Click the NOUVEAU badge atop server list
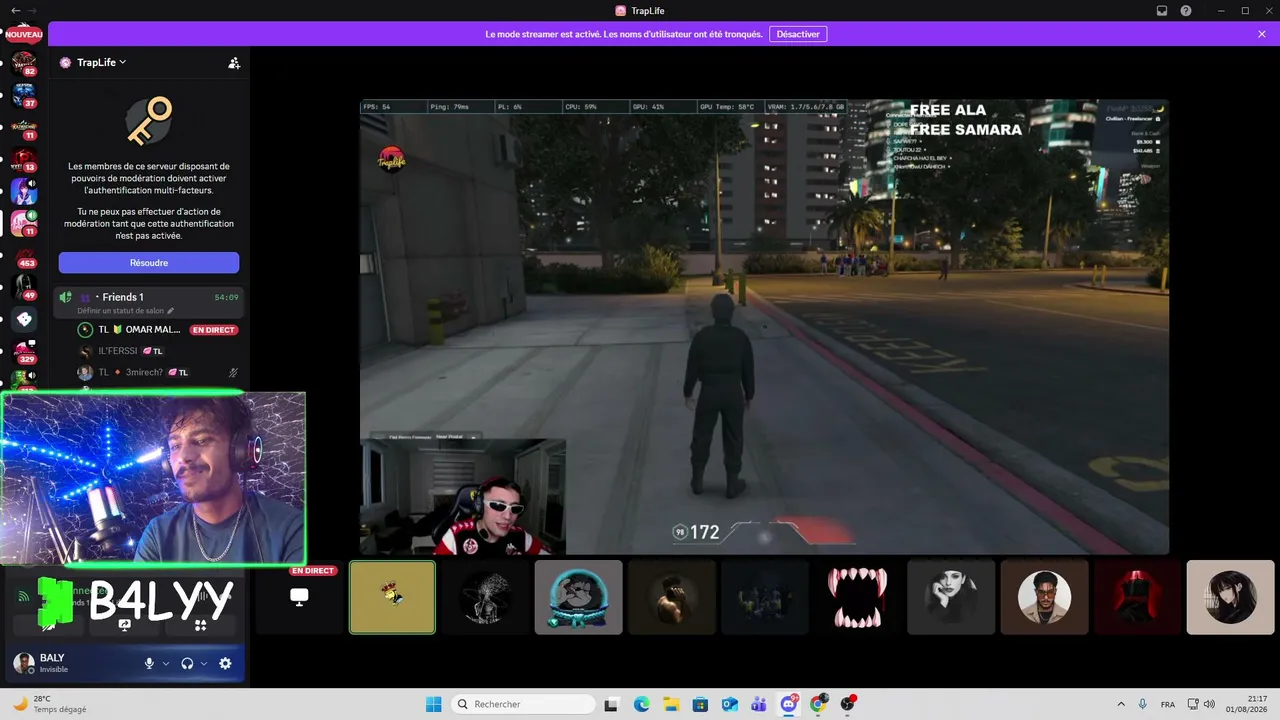The height and width of the screenshot is (720, 1280). tap(24, 34)
